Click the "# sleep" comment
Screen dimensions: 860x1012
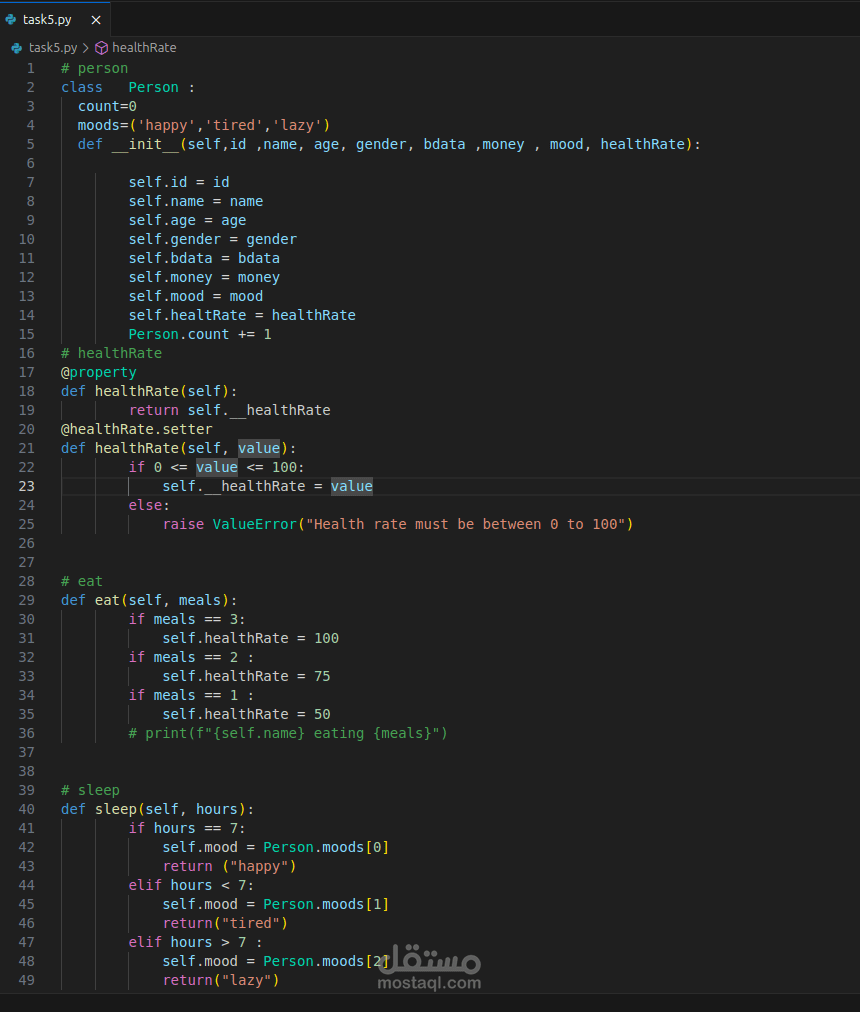[90, 790]
